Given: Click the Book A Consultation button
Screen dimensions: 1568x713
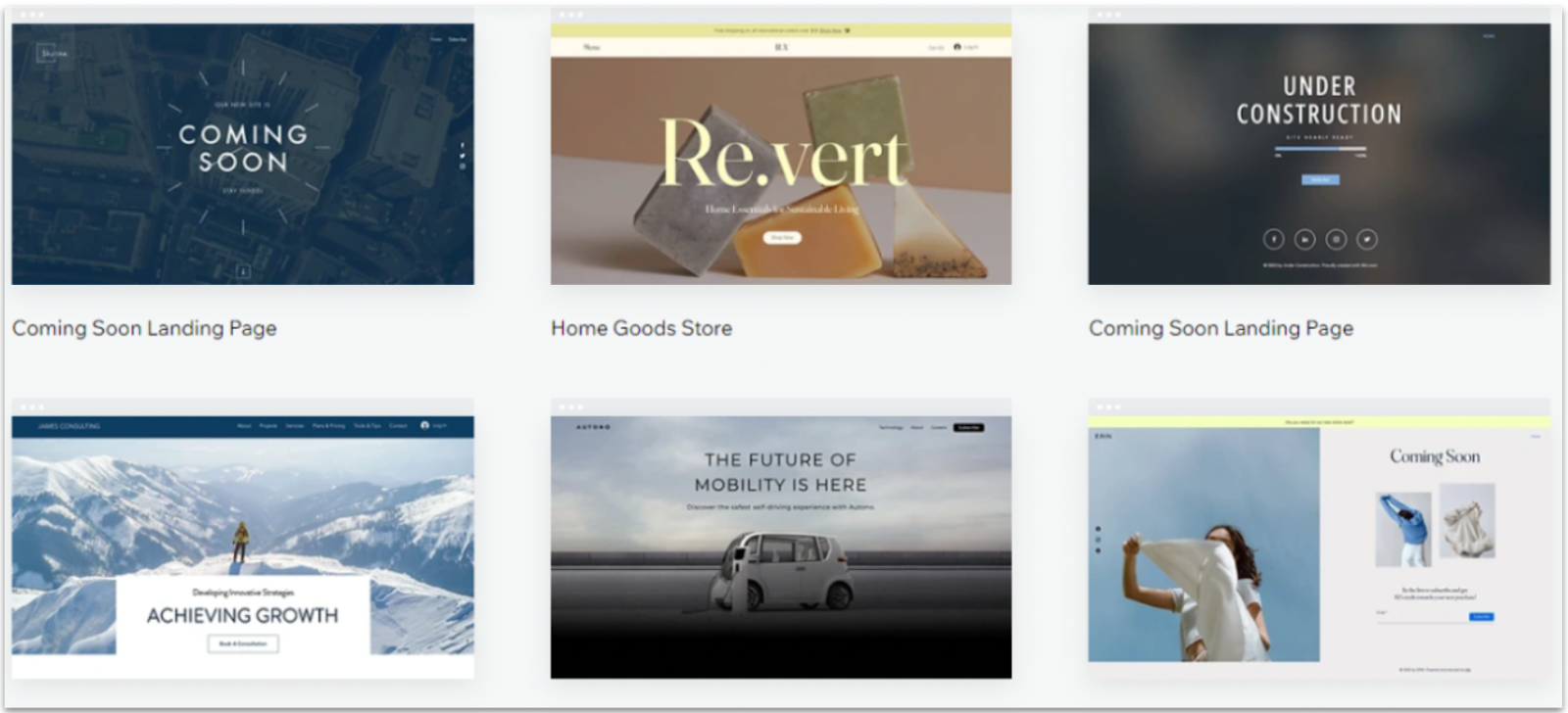Looking at the screenshot, I should point(243,643).
